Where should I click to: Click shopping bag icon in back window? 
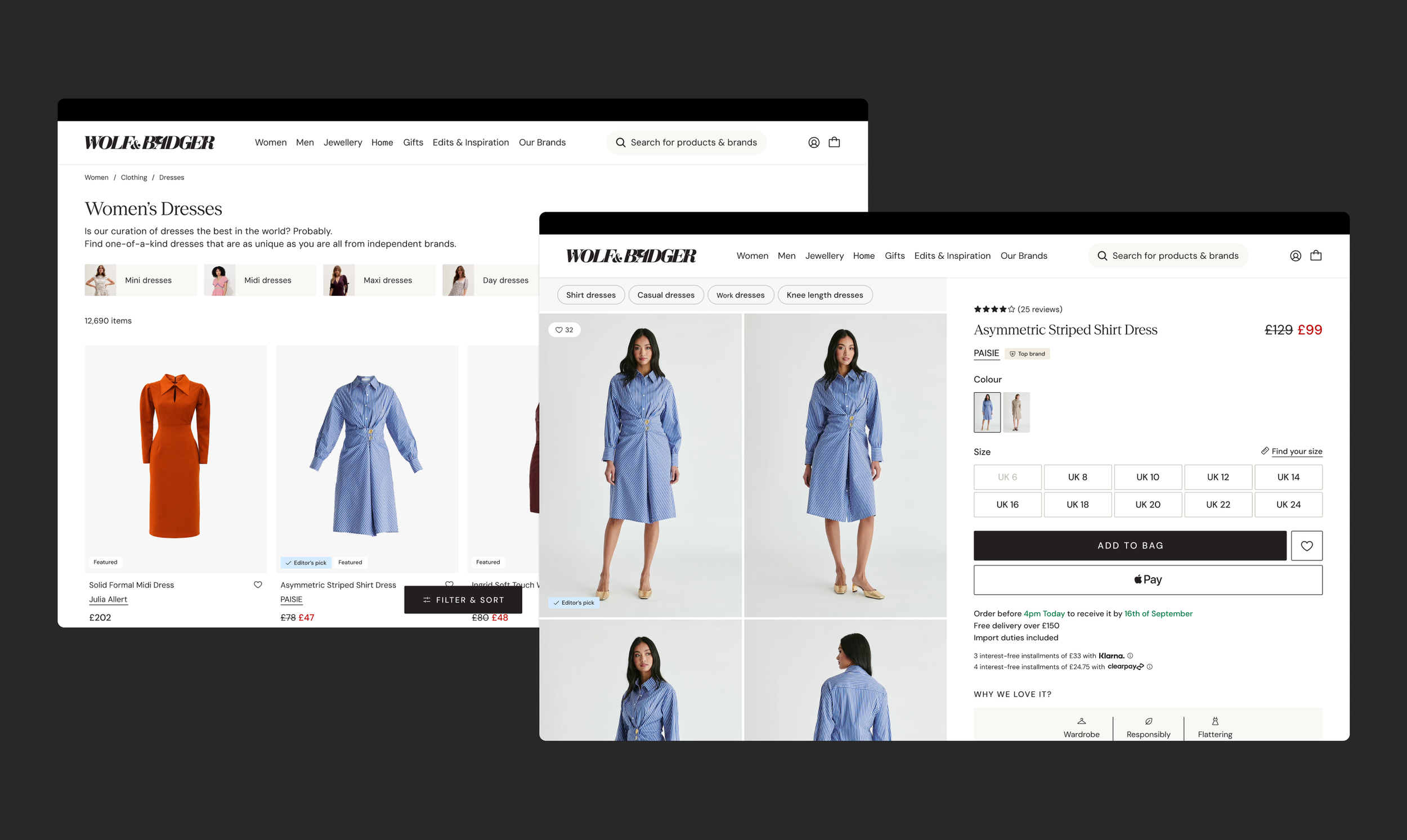[834, 142]
